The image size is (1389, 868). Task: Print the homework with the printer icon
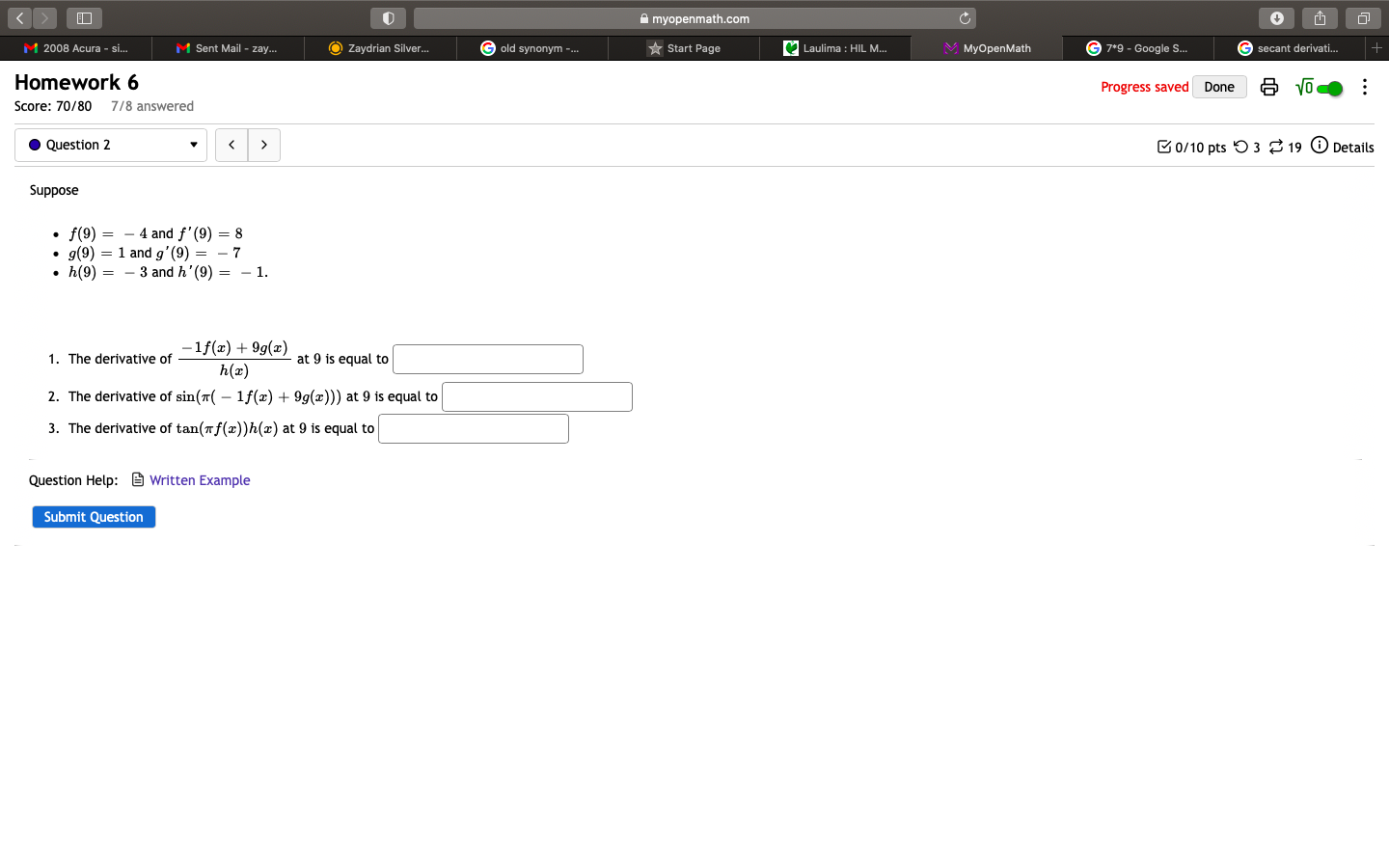click(x=1269, y=87)
